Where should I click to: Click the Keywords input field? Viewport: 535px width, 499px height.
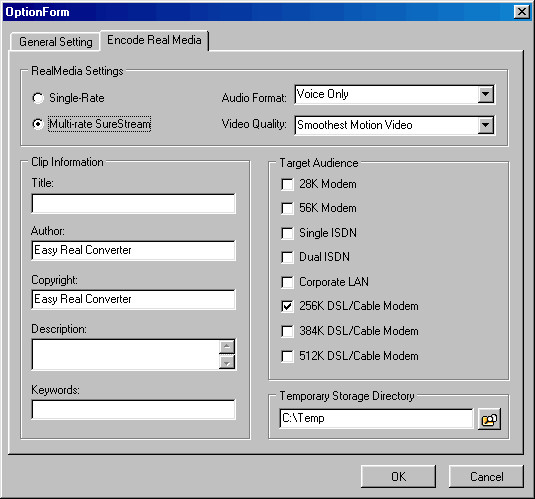[133, 410]
